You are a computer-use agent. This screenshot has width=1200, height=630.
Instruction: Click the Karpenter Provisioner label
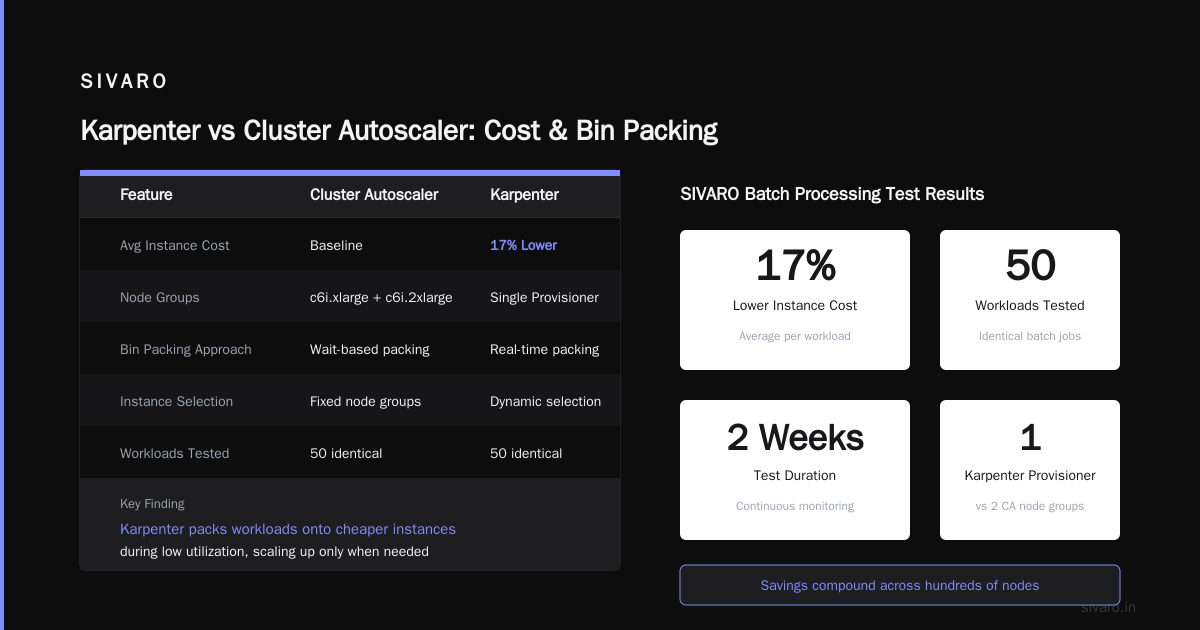1030,475
